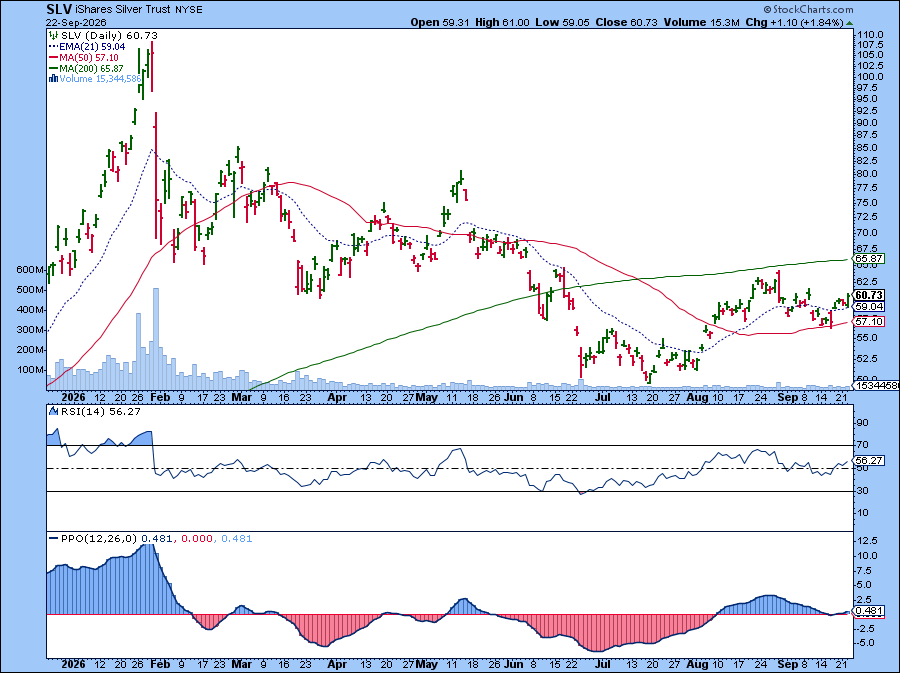
Task: Click the -2.5 label on the PPO axis
Action: [x=867, y=628]
